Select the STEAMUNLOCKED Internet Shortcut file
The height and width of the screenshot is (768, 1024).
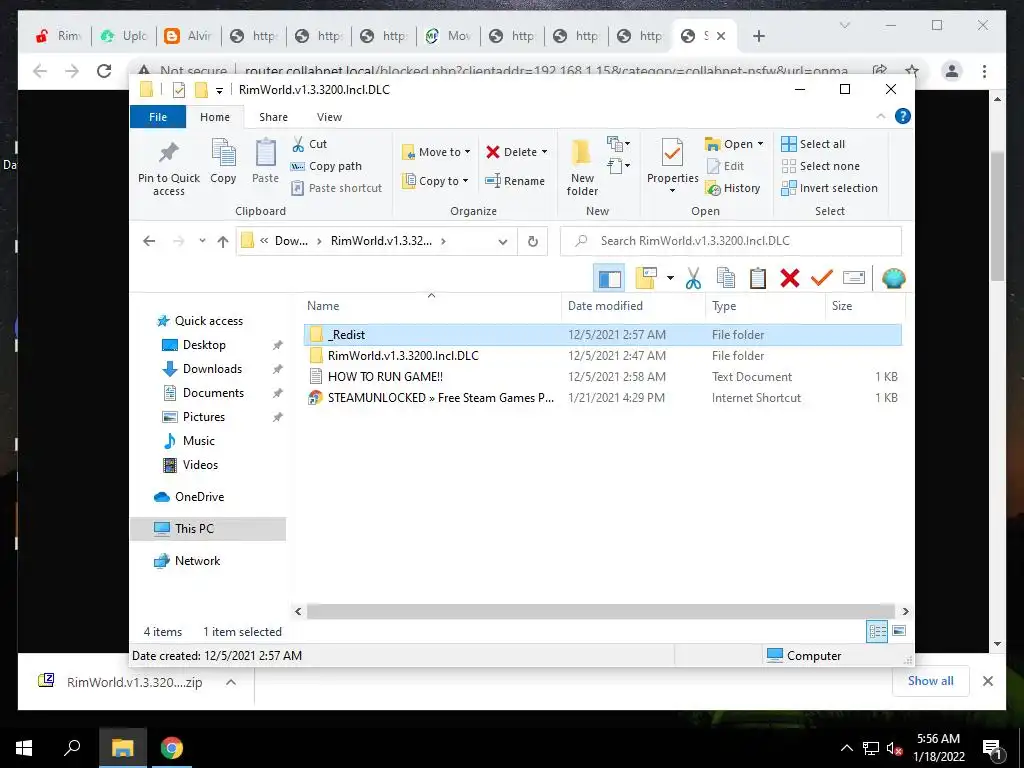point(603,398)
